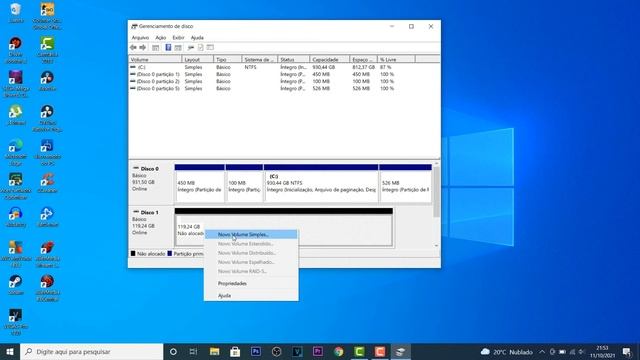This screenshot has width=640, height=360.
Task: Choose Novo Volume Simples from context menu
Action: [x=251, y=235]
